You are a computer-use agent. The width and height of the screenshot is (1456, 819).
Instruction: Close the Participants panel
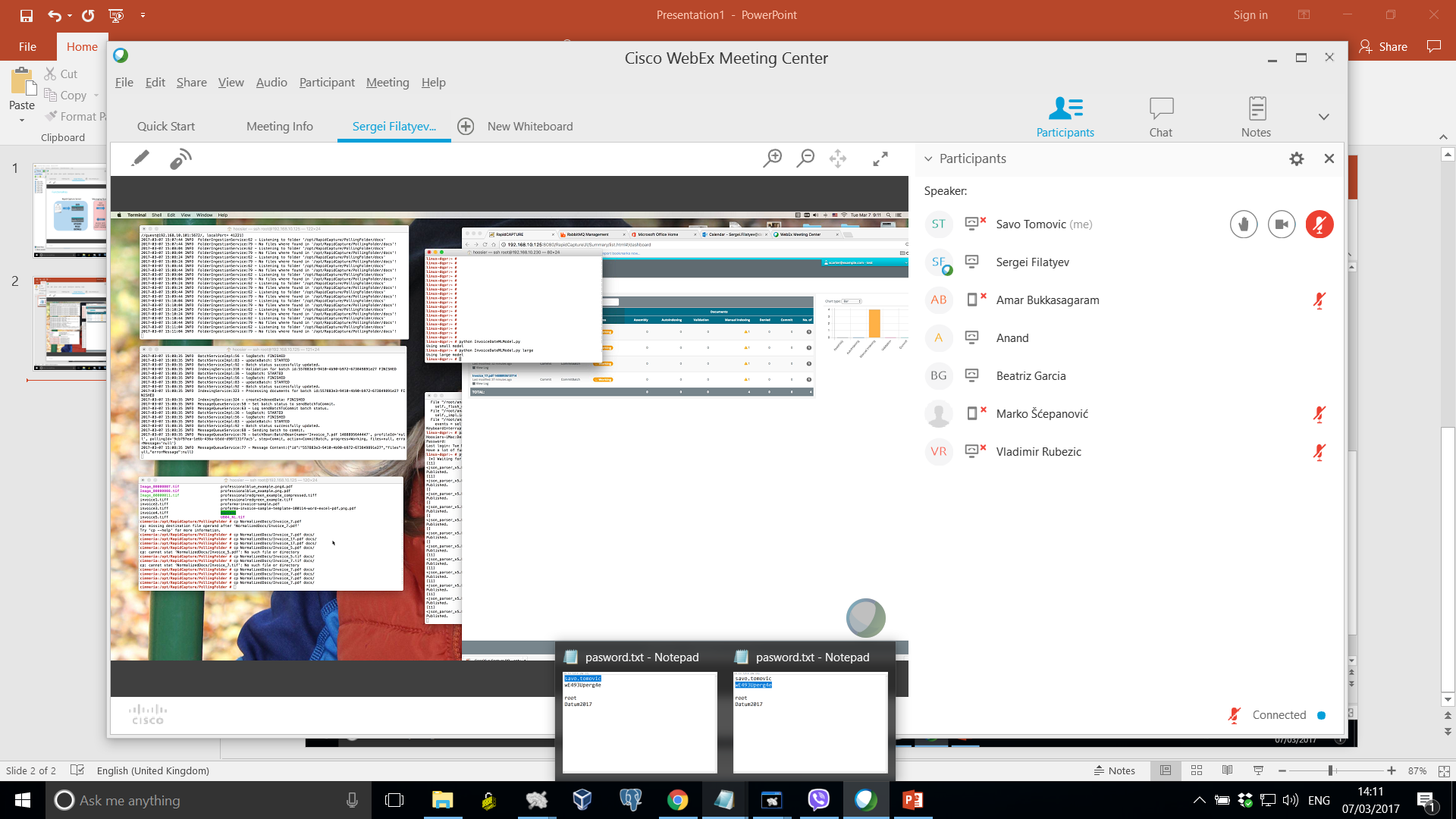pyautogui.click(x=1329, y=158)
